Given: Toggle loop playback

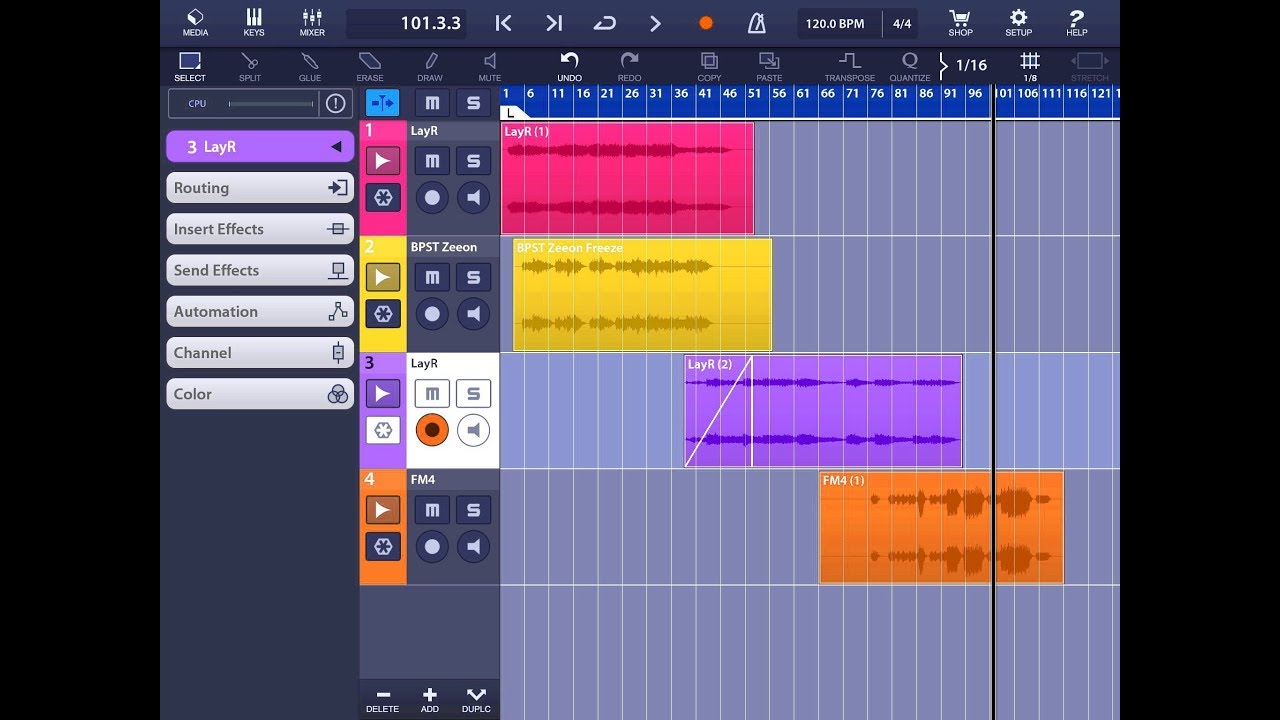Looking at the screenshot, I should 605,23.
